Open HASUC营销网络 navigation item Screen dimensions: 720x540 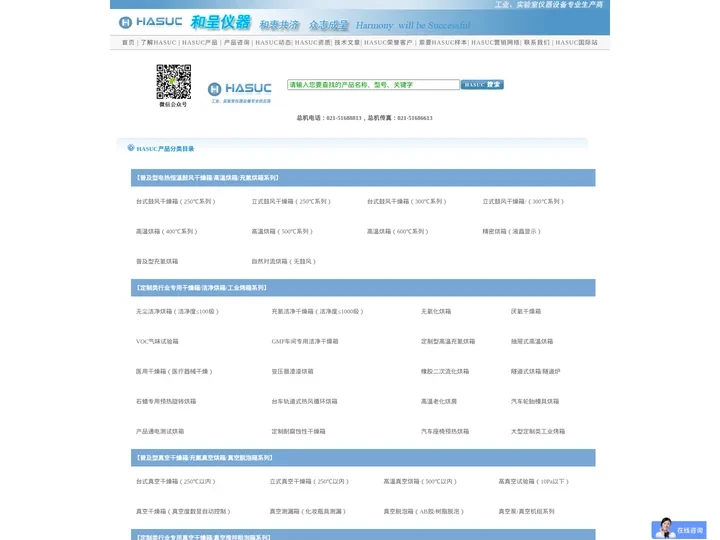coord(495,42)
